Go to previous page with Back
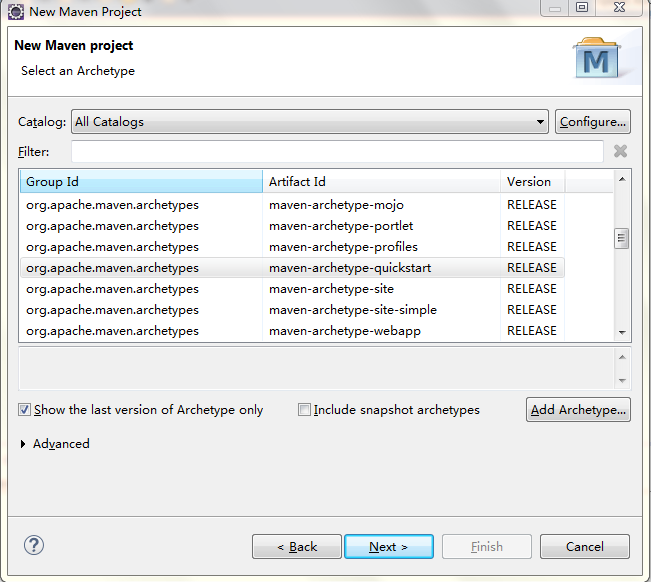 point(297,547)
